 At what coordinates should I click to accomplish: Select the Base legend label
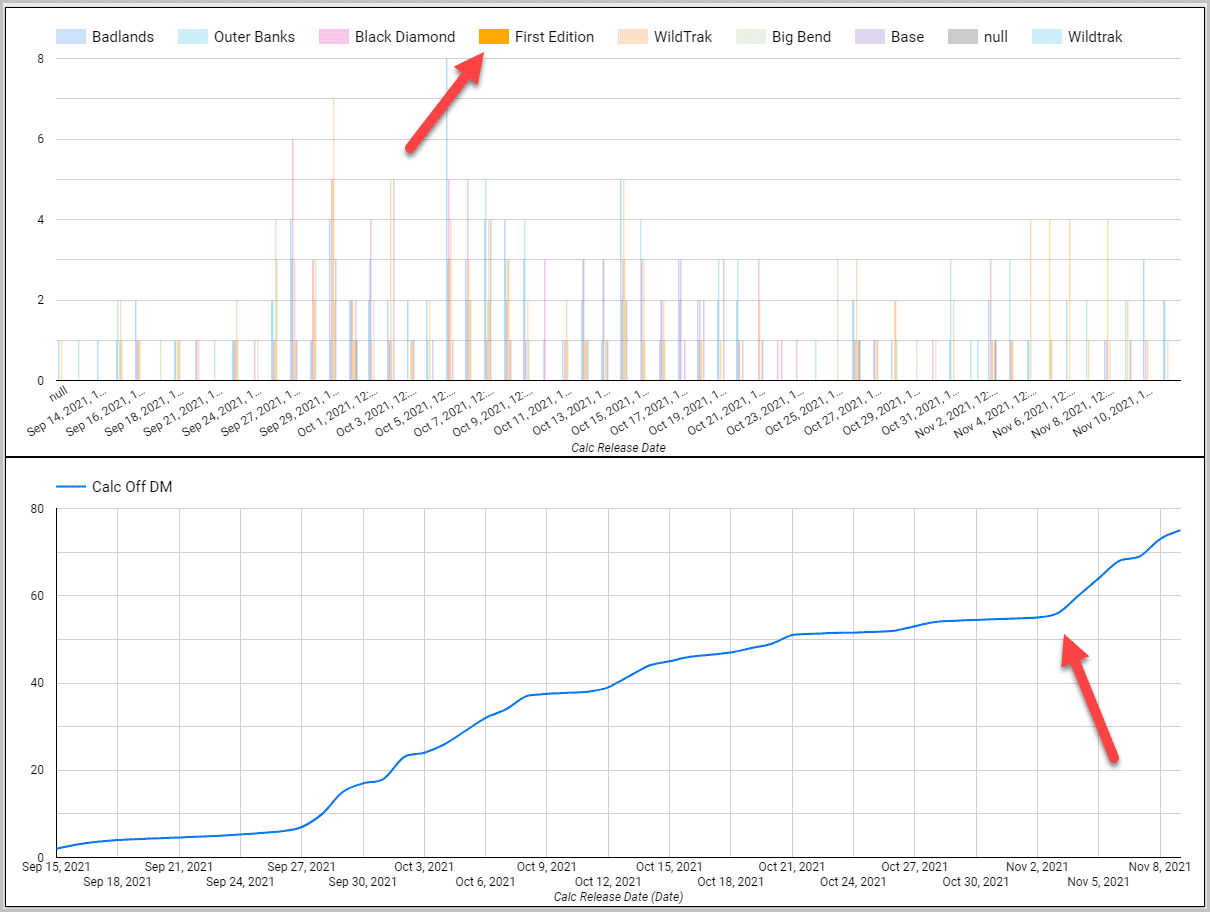(x=908, y=37)
